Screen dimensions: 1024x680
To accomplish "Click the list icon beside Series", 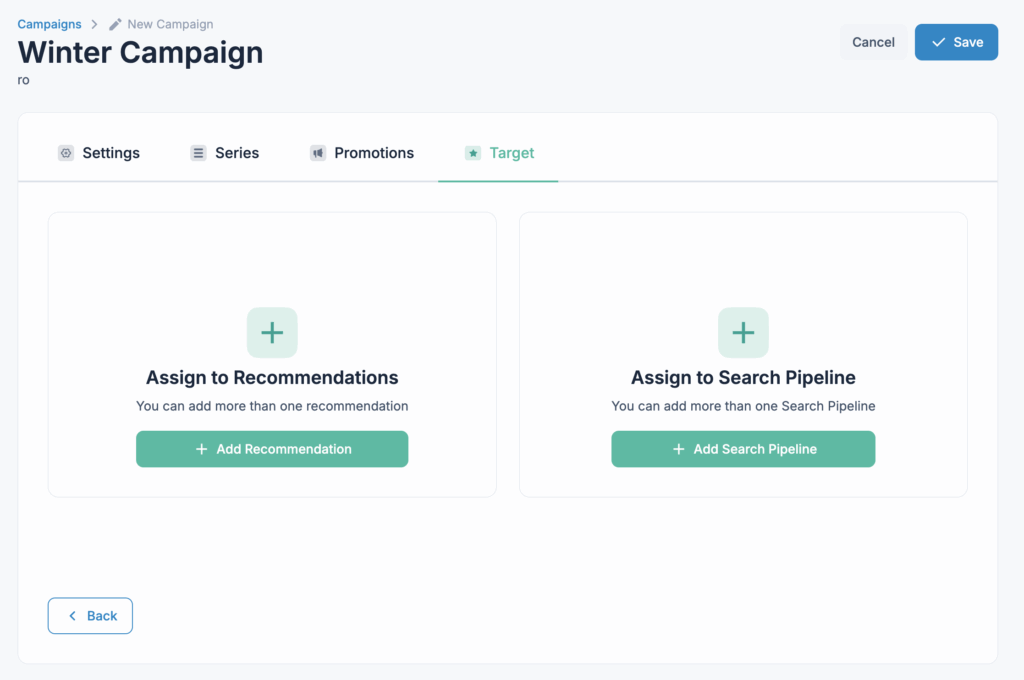I will 199,153.
